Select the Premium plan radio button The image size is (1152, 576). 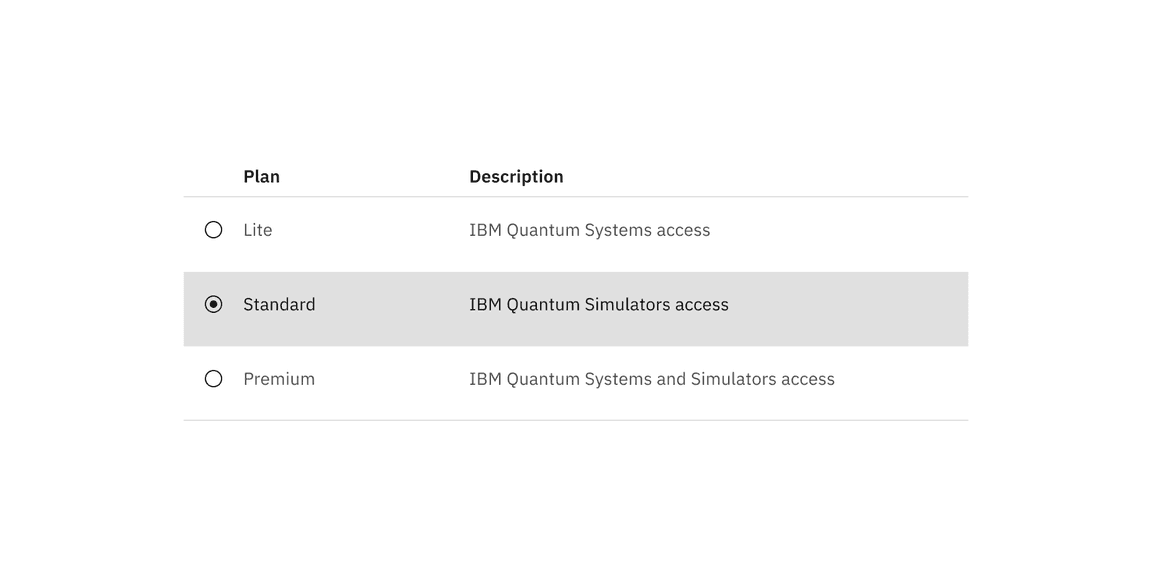pos(213,378)
